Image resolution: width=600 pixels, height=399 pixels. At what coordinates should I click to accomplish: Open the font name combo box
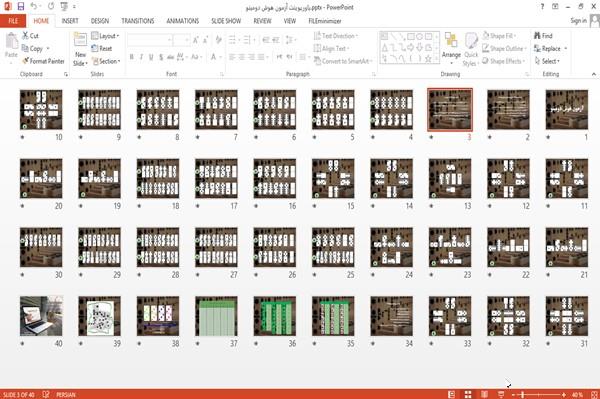point(149,40)
